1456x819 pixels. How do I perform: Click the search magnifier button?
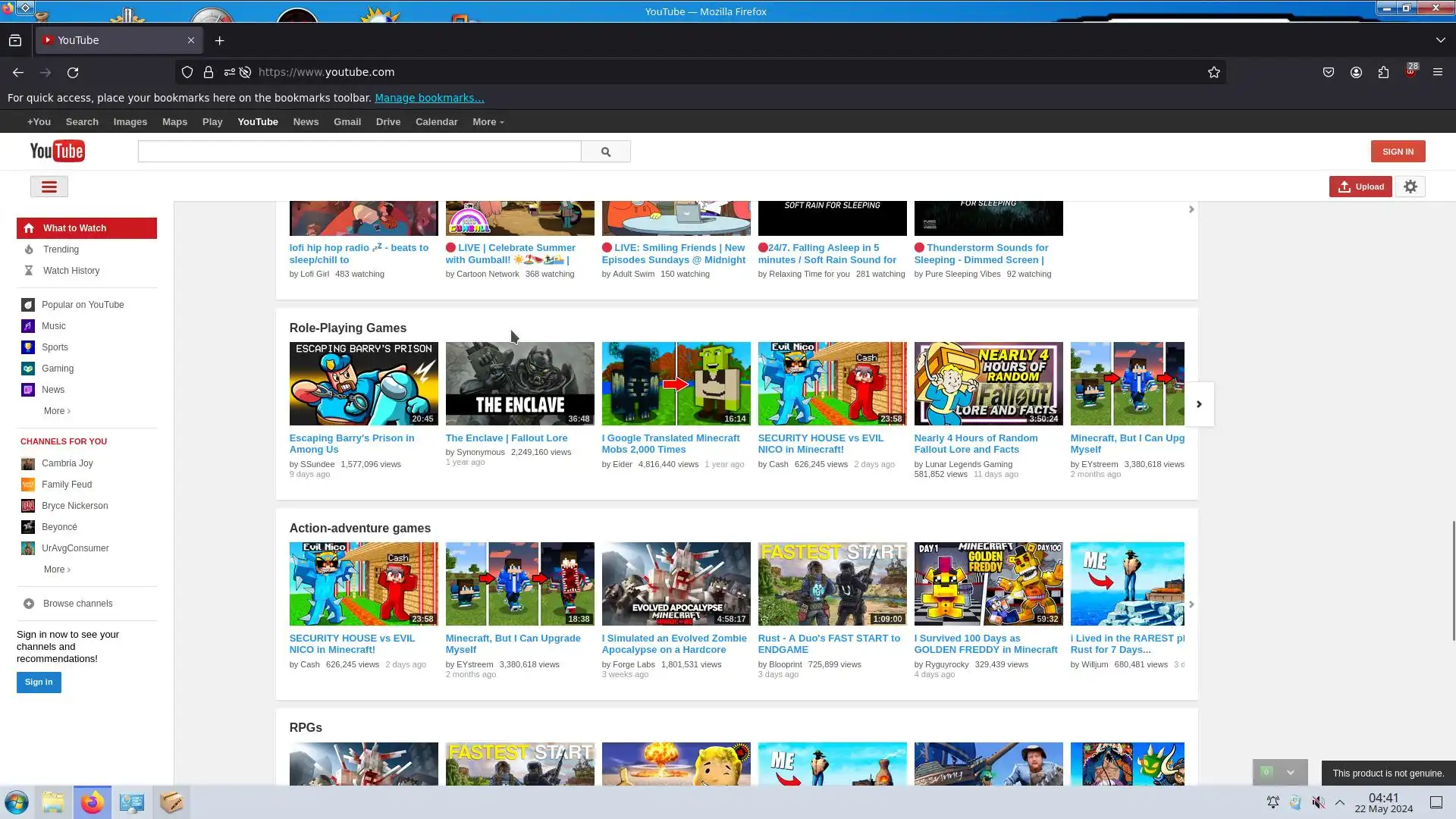pyautogui.click(x=605, y=152)
